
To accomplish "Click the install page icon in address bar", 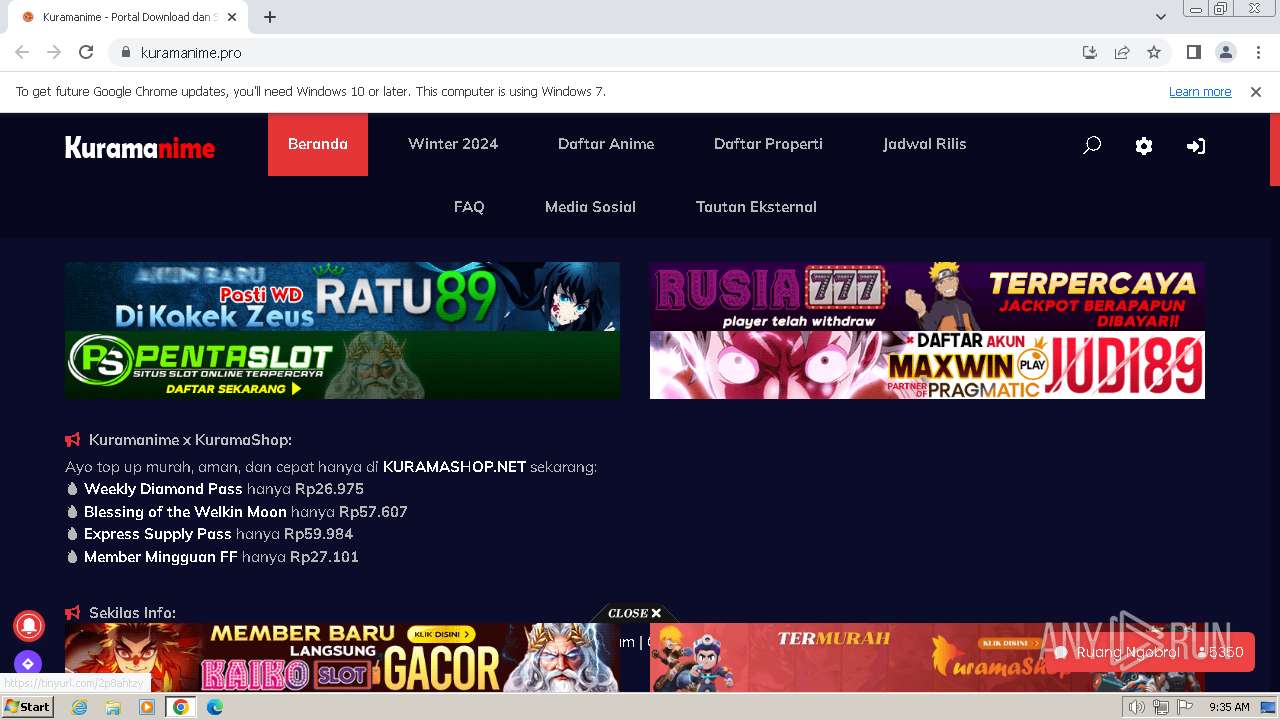I will click(x=1090, y=52).
